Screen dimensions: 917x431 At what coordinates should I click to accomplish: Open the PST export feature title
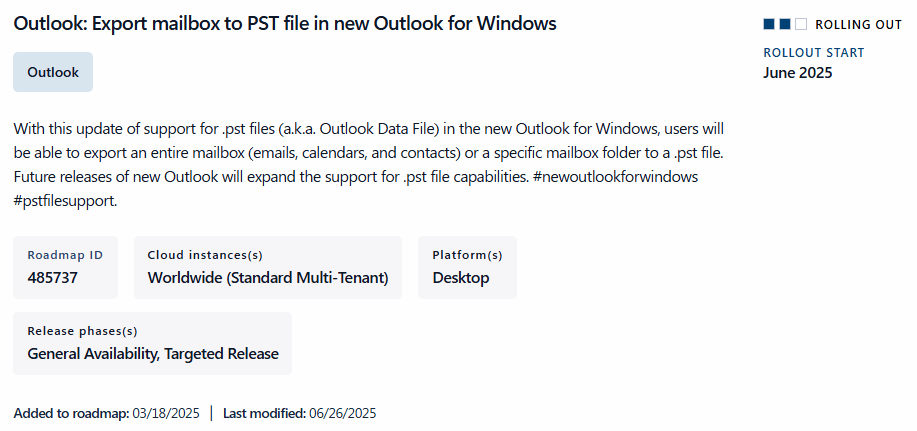(285, 23)
